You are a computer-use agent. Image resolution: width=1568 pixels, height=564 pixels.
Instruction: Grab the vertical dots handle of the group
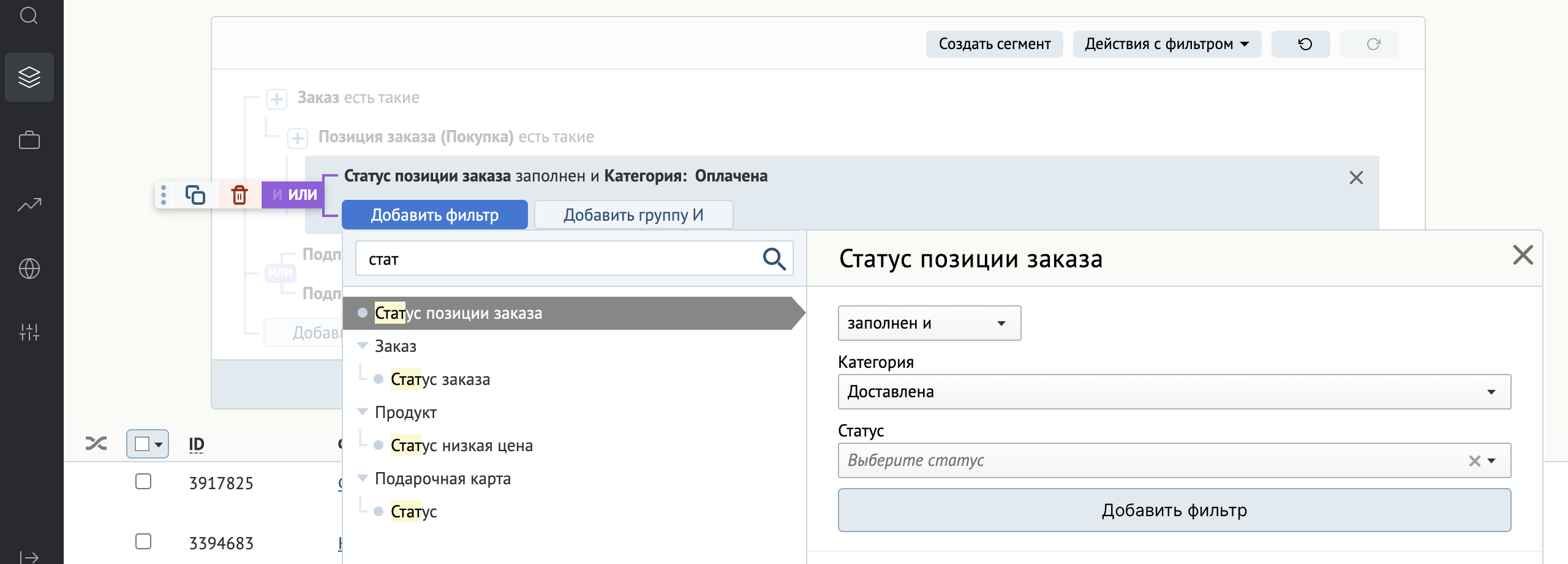pyautogui.click(x=164, y=195)
